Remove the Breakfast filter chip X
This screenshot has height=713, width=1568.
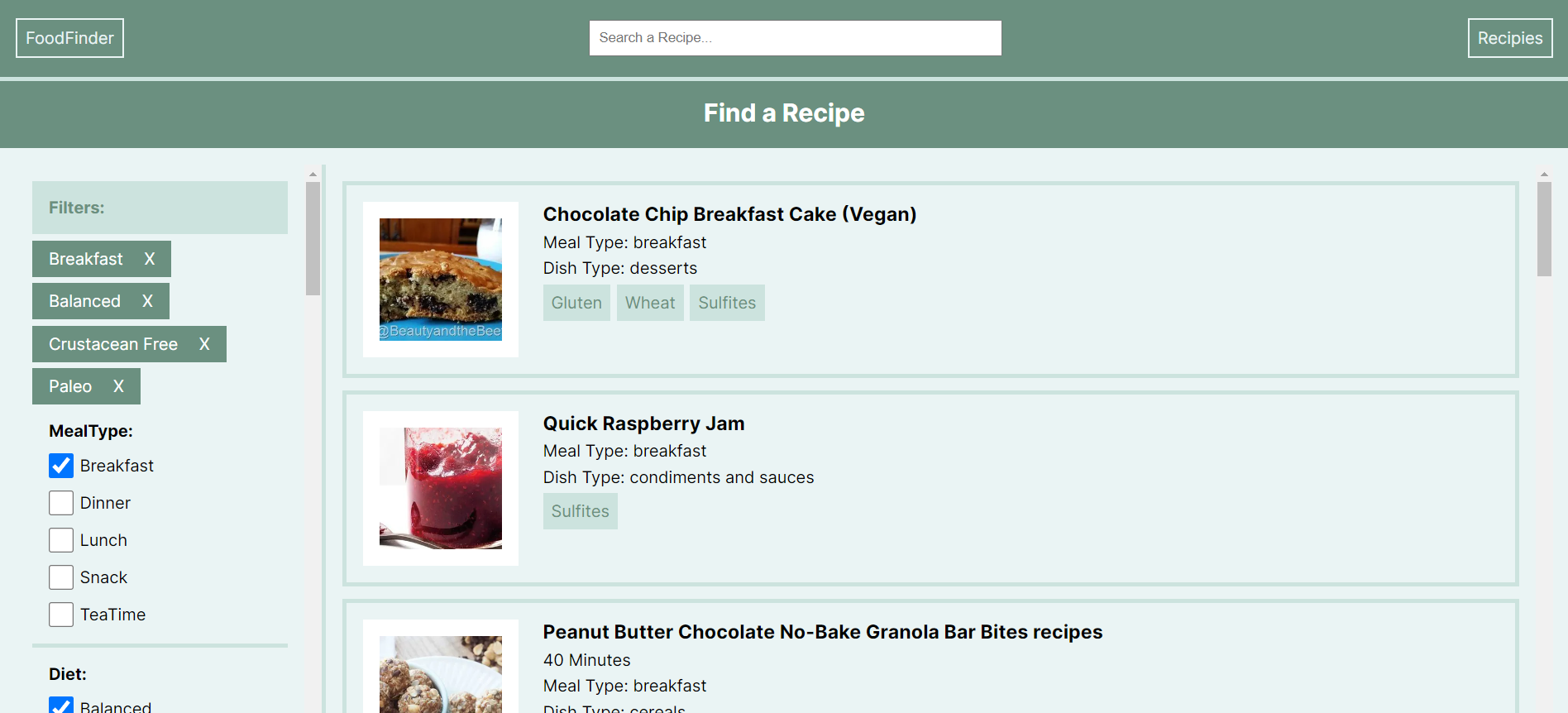pos(150,259)
